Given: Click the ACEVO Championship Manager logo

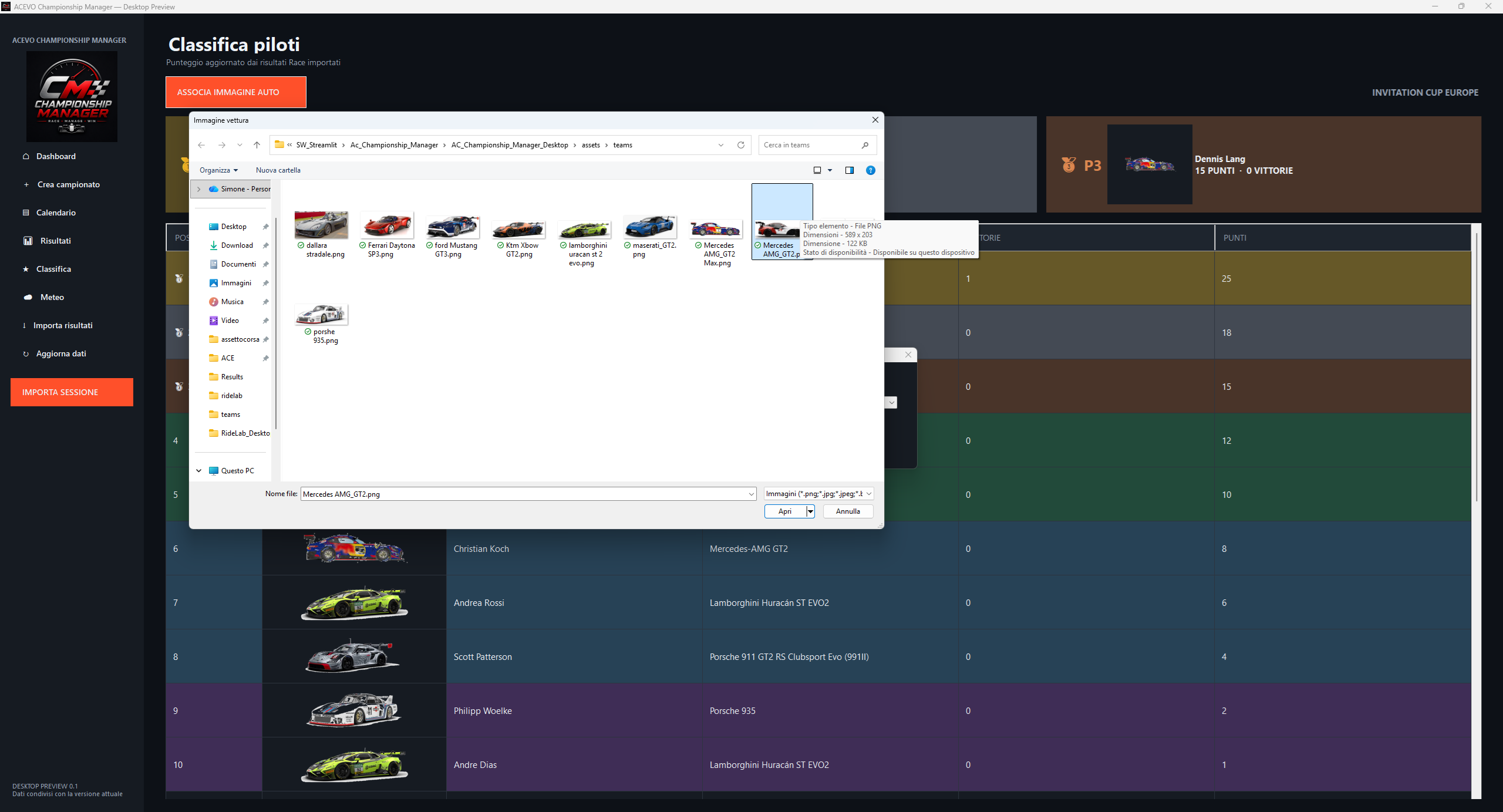Looking at the screenshot, I should point(72,96).
